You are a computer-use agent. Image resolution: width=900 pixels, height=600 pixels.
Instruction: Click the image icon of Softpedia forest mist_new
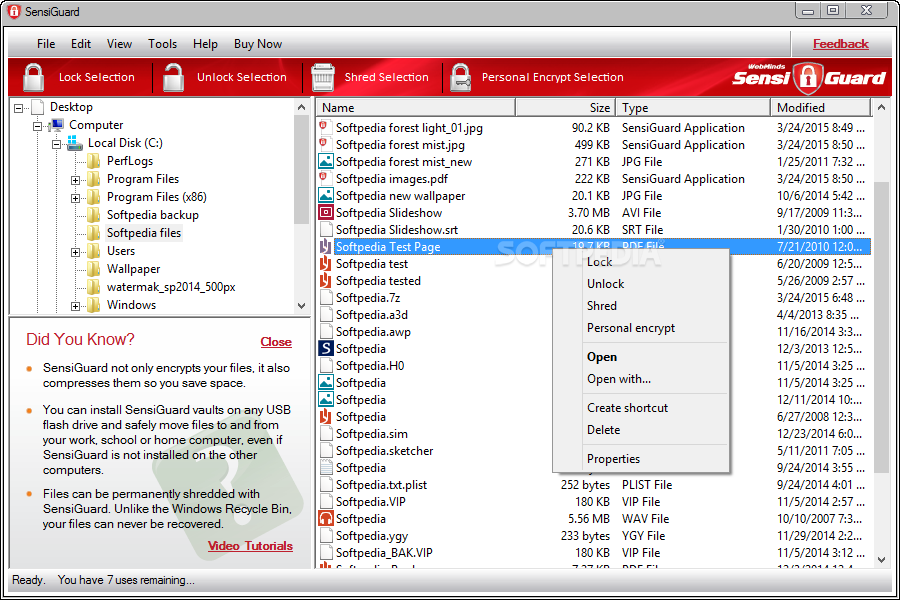[x=325, y=162]
